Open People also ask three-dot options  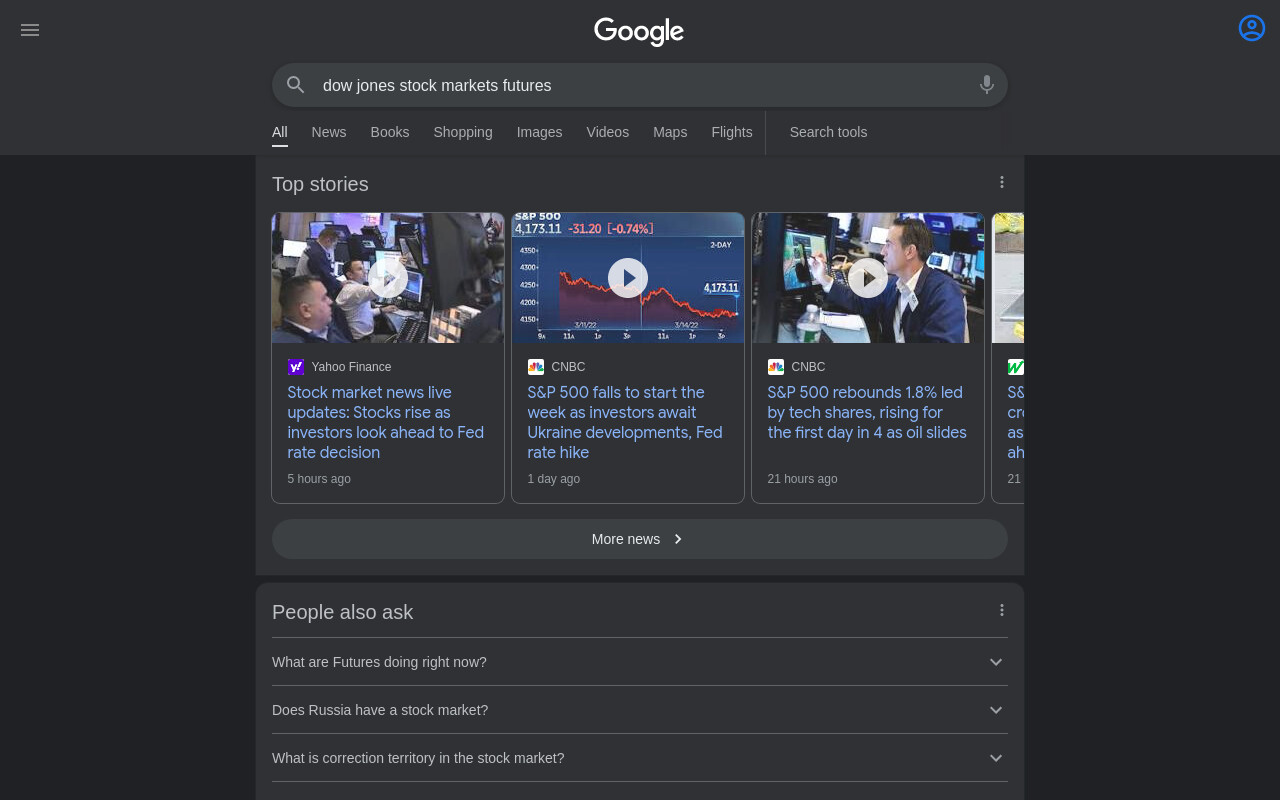pos(1002,610)
